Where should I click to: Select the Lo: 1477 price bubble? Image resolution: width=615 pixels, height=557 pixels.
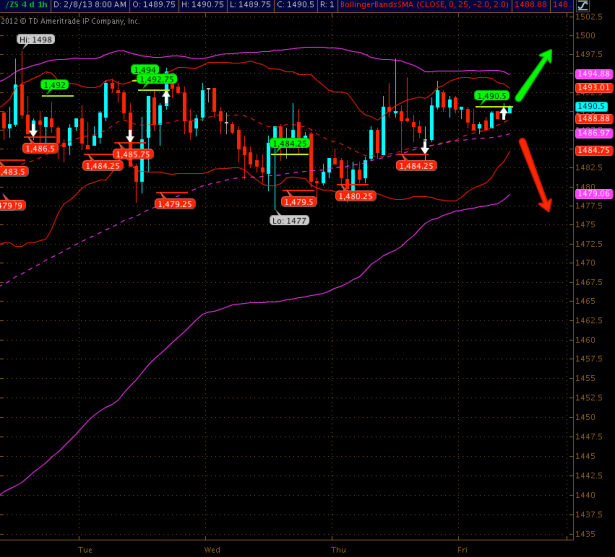(292, 220)
